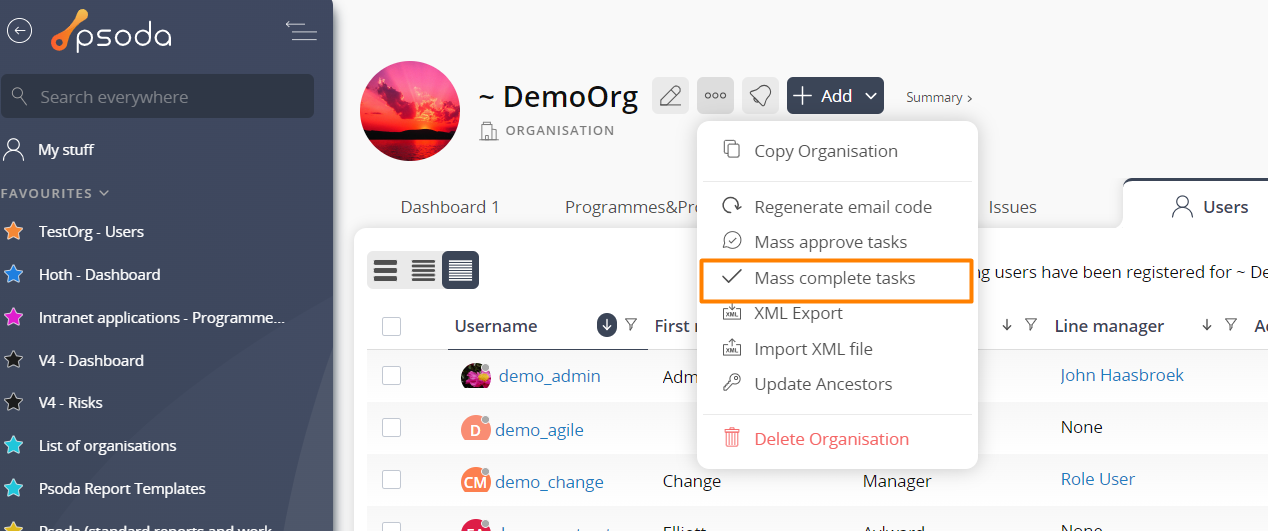Tick the checkbox for the demo_change row

click(x=391, y=479)
